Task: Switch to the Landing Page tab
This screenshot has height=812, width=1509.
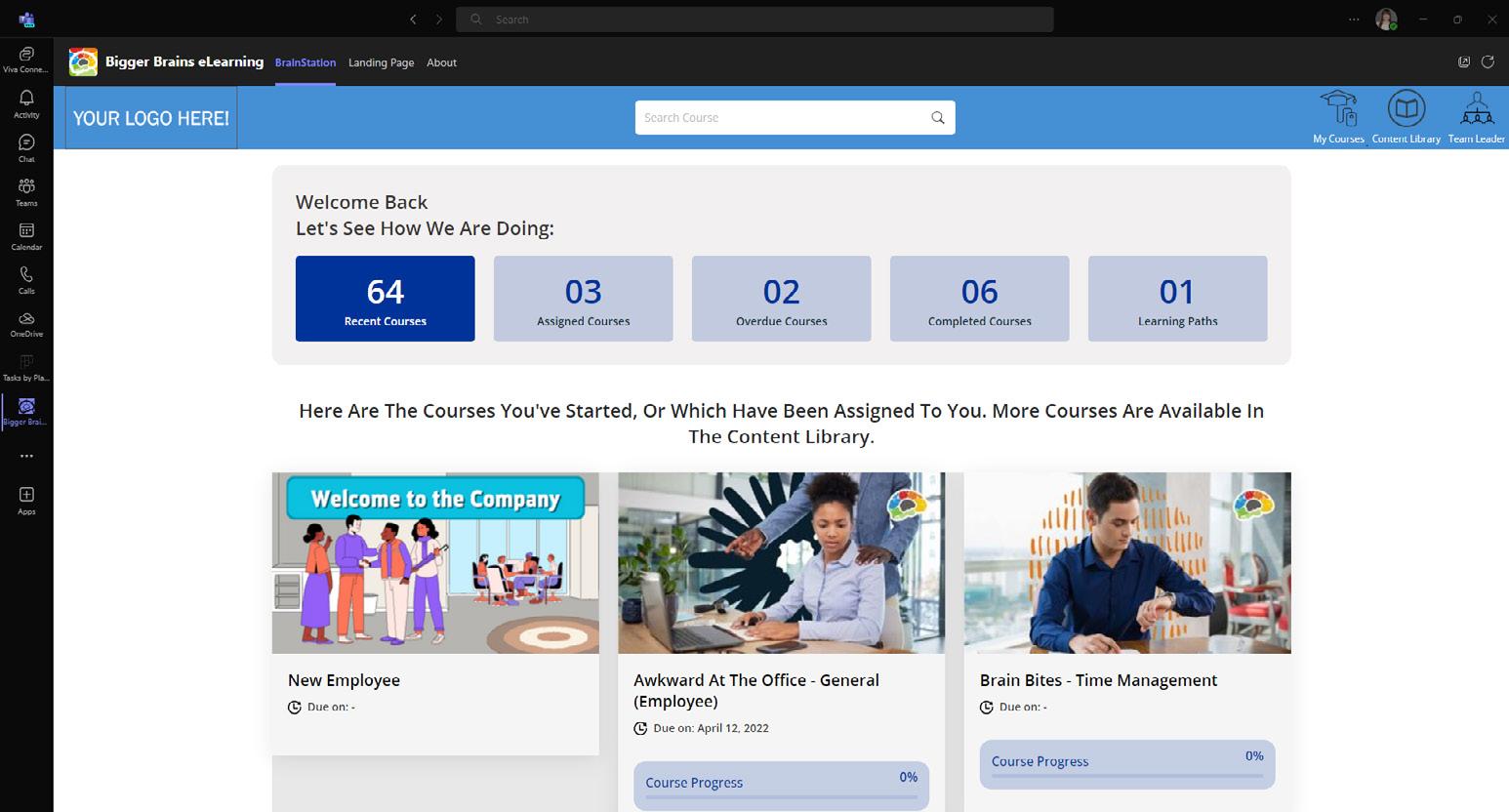Action: pyautogui.click(x=381, y=62)
